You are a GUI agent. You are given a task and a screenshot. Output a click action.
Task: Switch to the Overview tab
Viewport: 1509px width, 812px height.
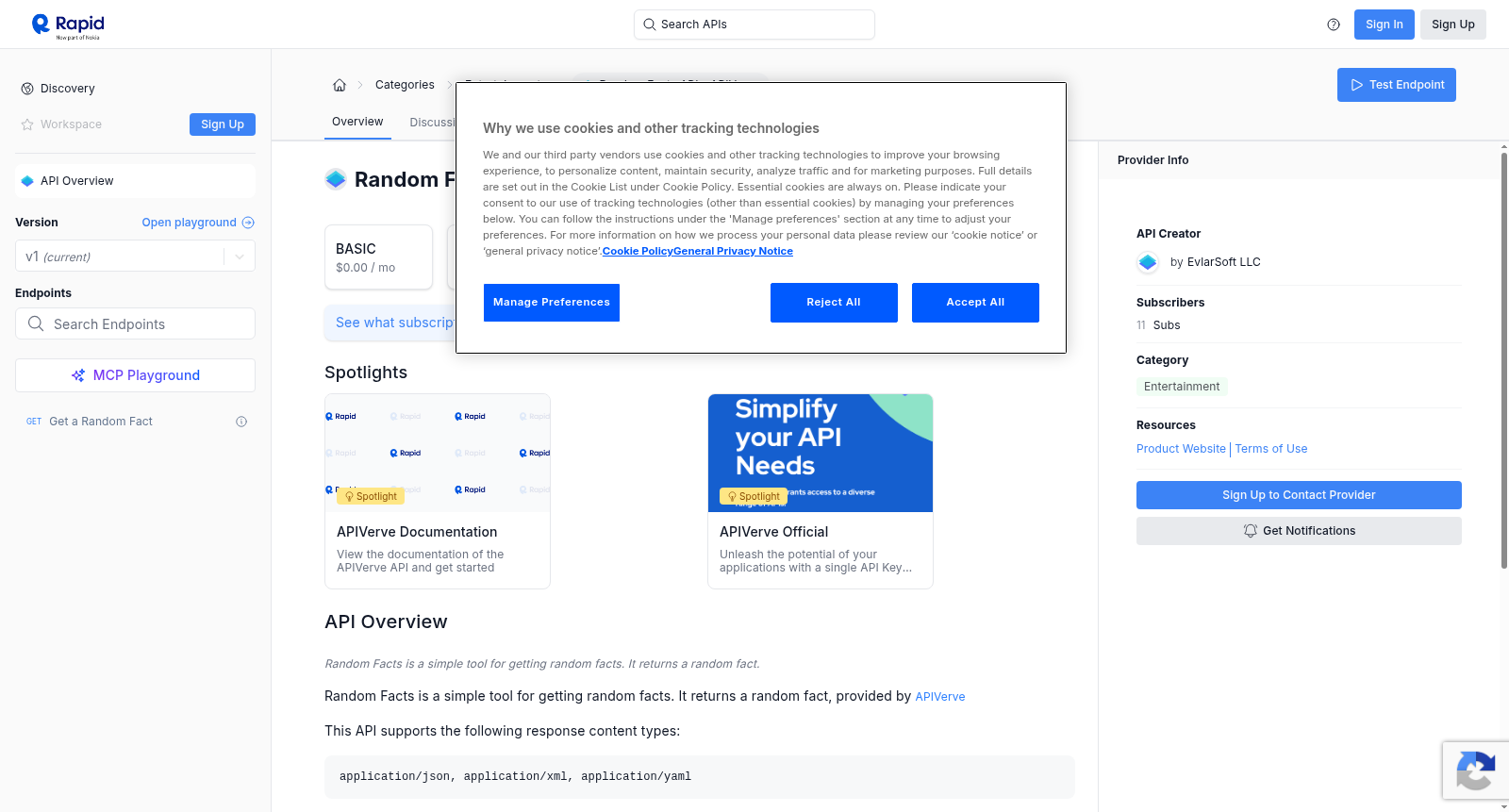[357, 122]
